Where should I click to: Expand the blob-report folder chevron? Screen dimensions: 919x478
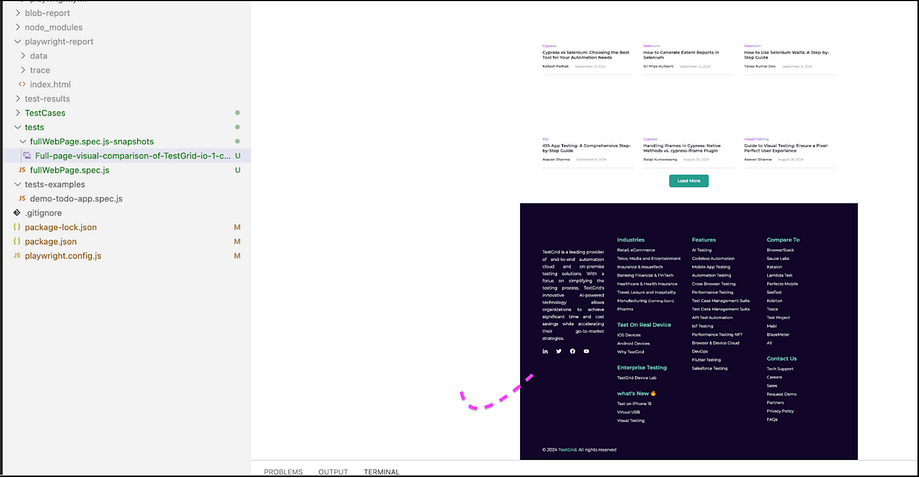[18, 13]
